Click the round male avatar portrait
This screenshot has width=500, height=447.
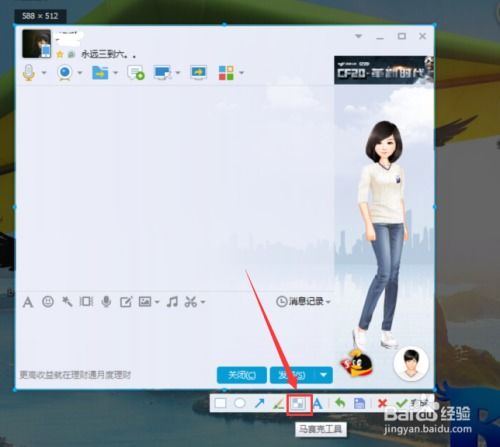coord(411,364)
